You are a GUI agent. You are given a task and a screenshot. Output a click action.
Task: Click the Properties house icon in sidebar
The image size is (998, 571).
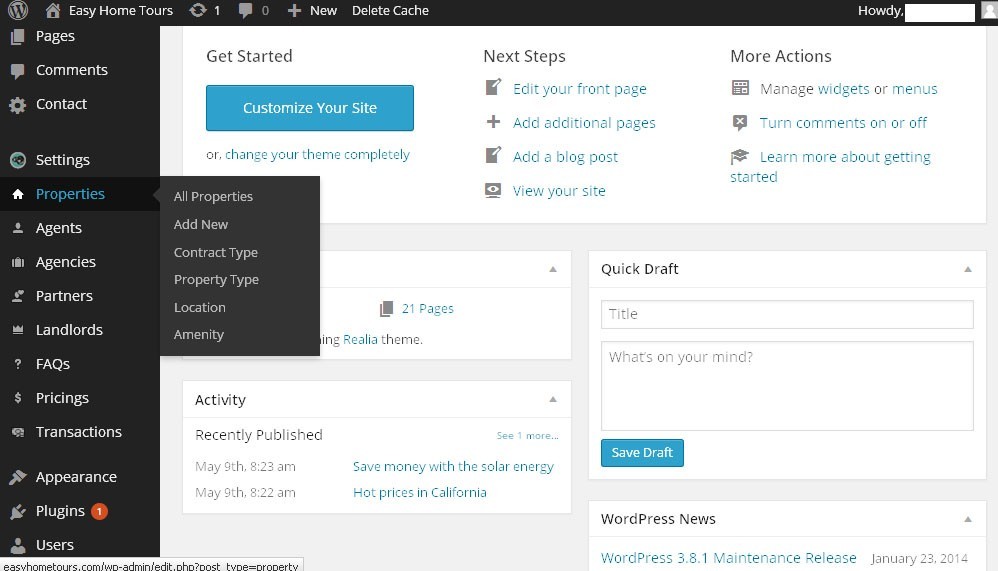pos(18,194)
